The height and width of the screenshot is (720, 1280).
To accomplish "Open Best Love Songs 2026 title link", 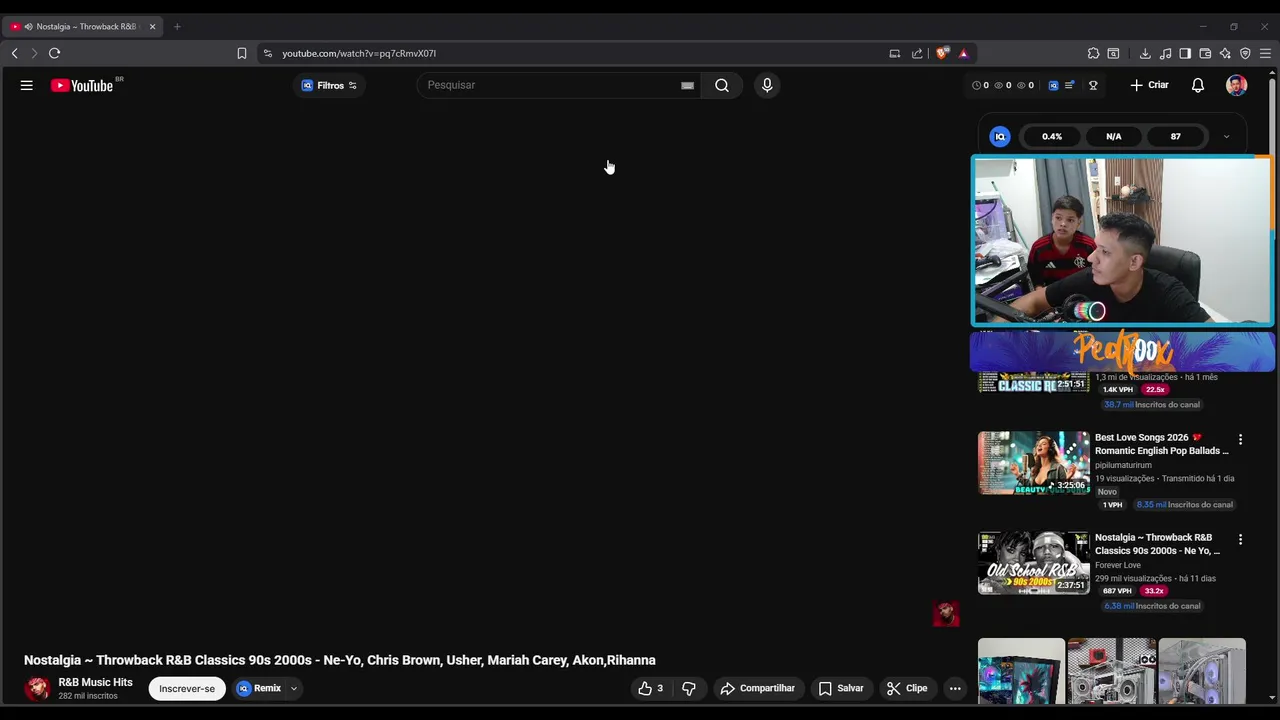I will pos(1161,444).
